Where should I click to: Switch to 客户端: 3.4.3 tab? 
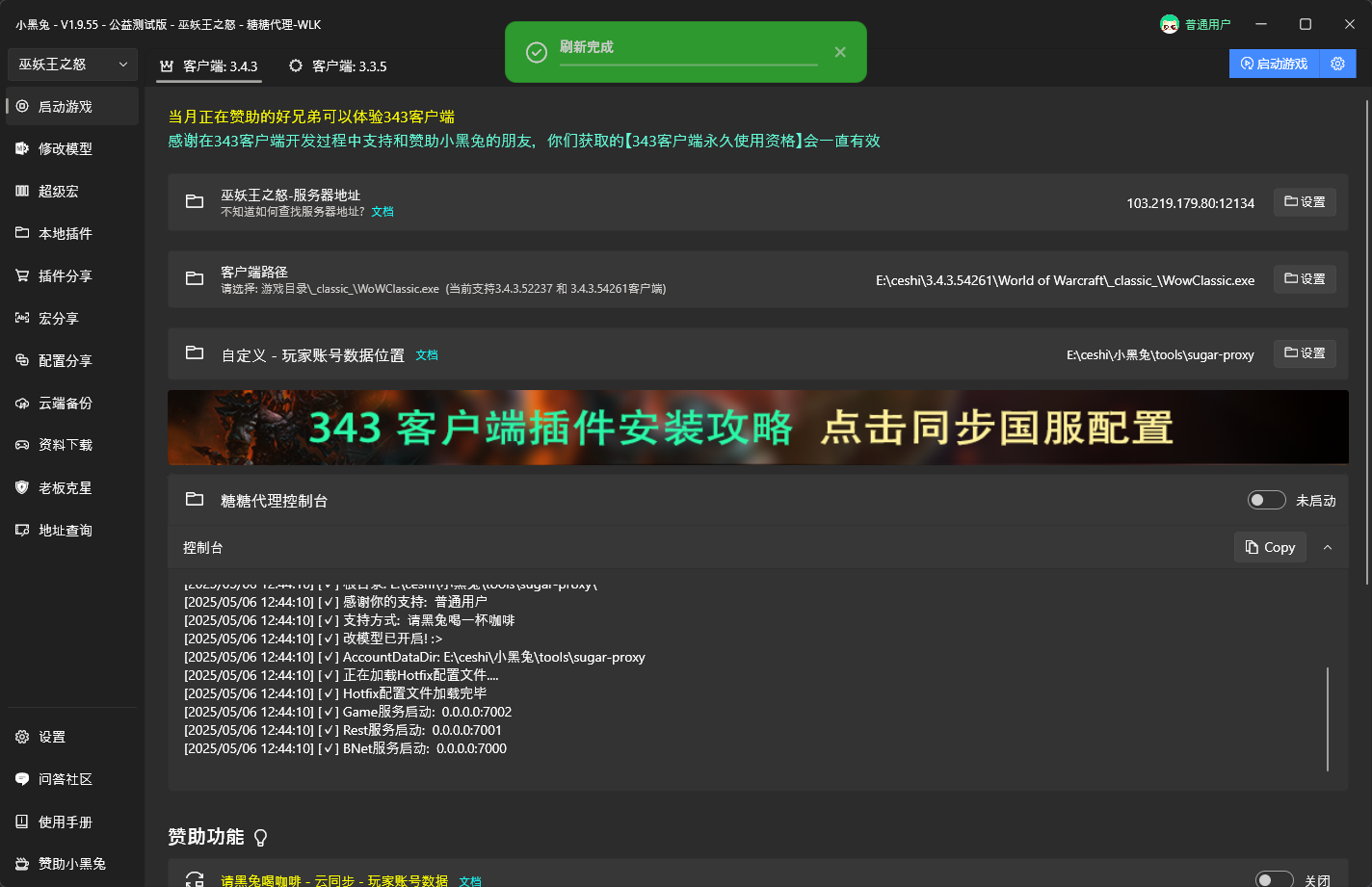coord(209,66)
